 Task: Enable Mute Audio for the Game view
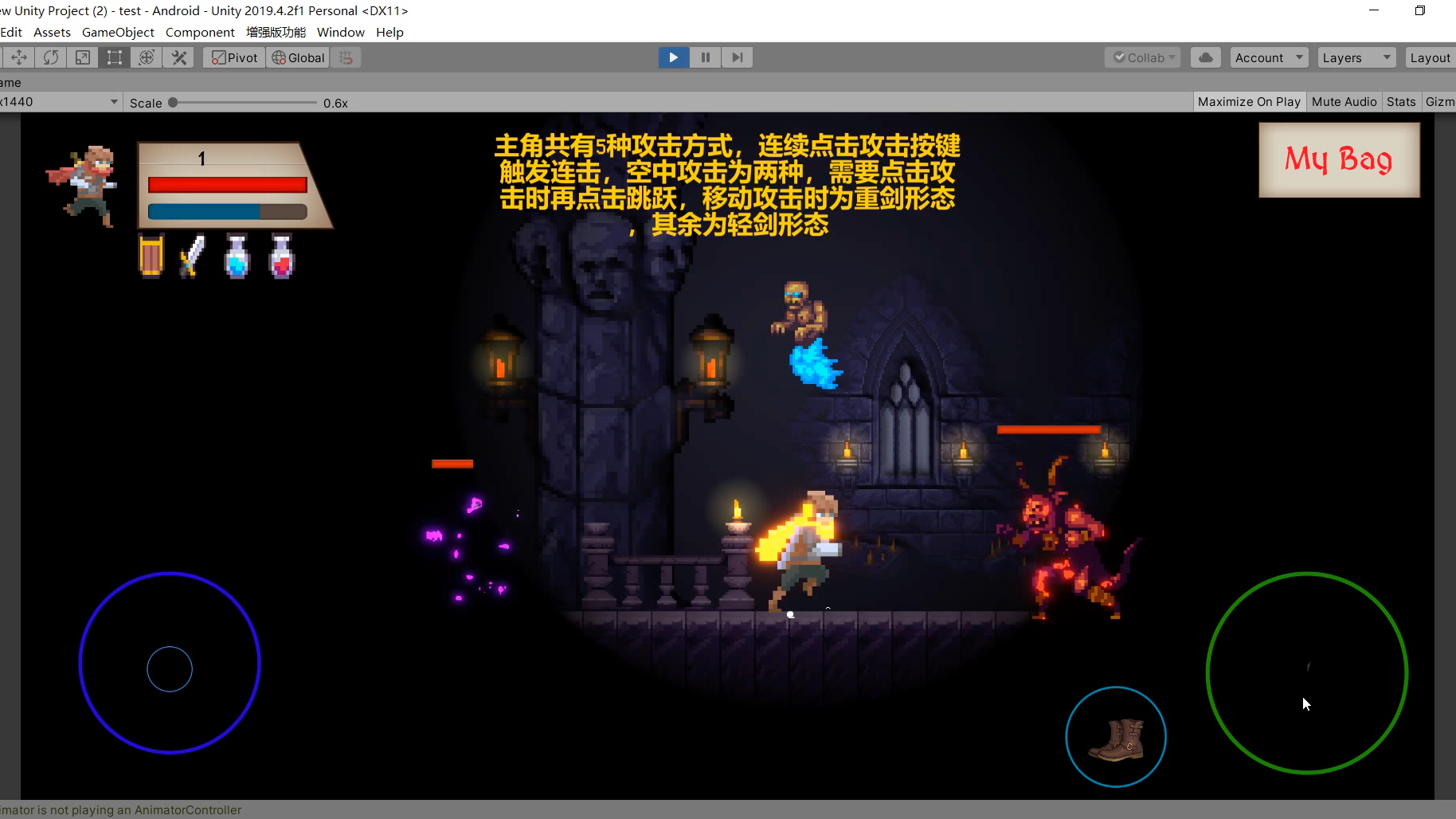(1344, 101)
